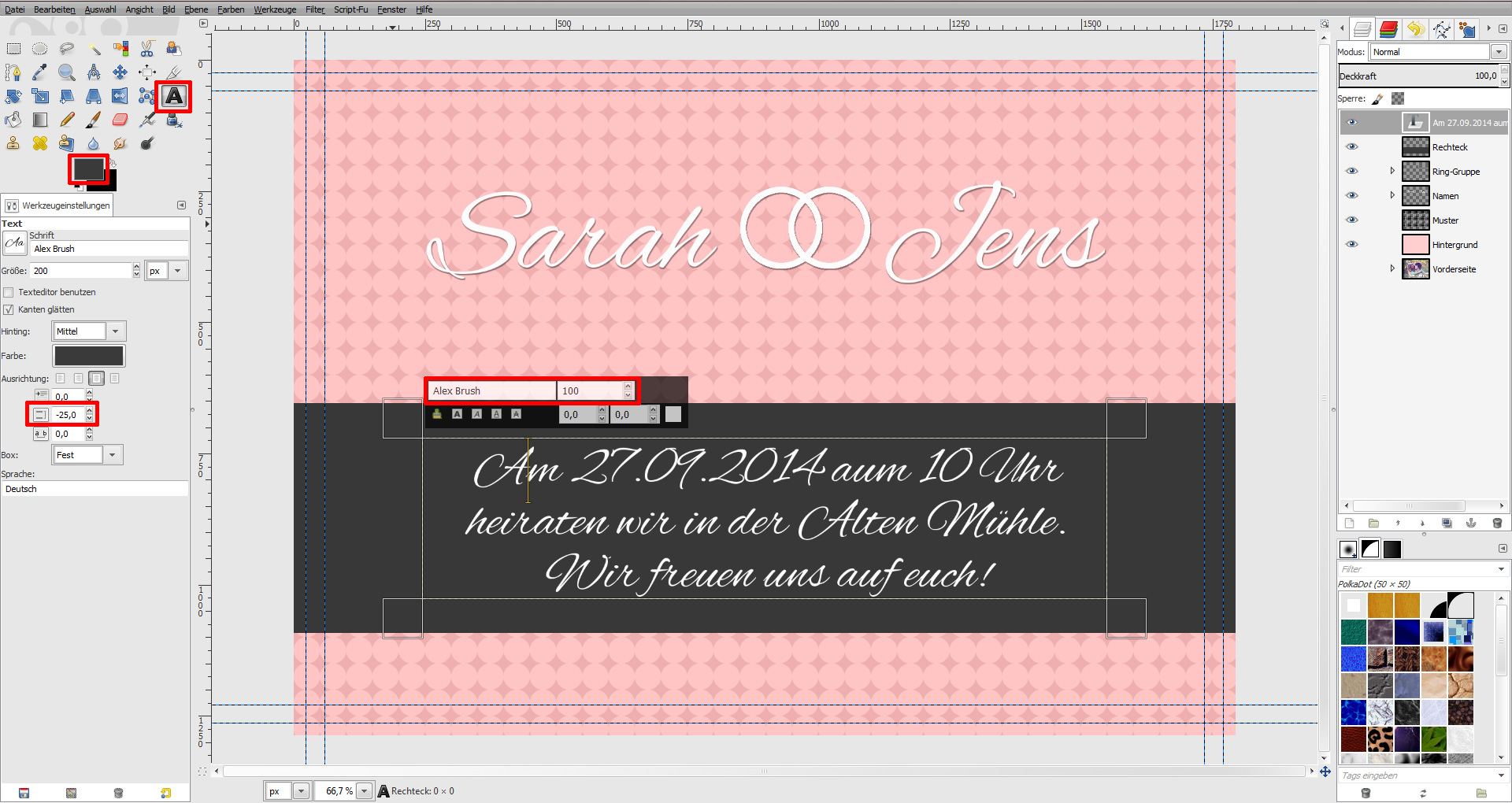
Task: Select the Paintbrush tool in the toolbox
Action: pos(94,120)
